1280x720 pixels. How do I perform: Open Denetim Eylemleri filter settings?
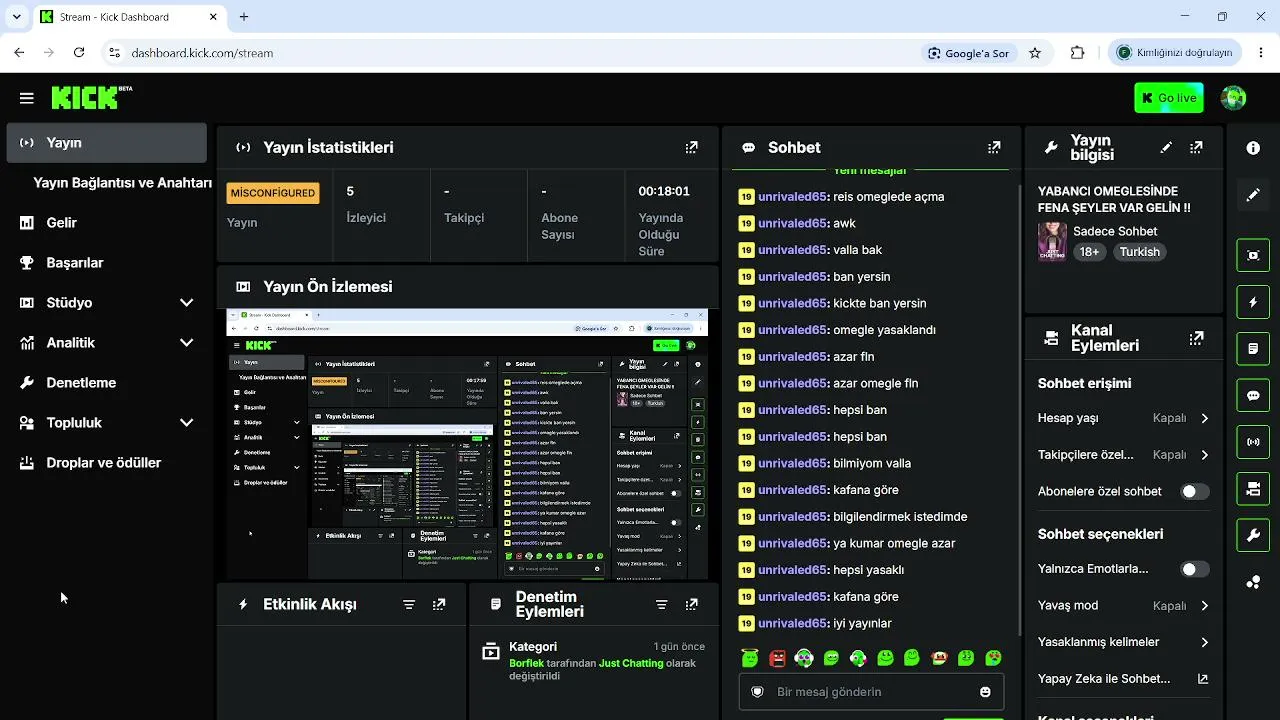coord(661,604)
